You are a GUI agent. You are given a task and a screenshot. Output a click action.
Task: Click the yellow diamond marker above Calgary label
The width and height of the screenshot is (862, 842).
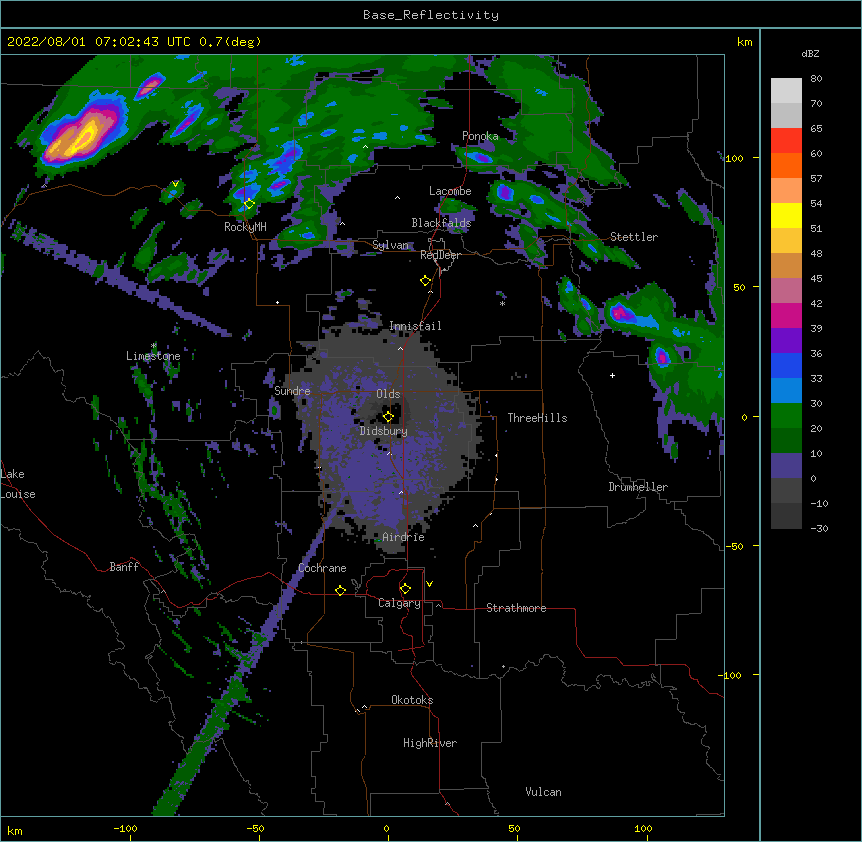click(x=405, y=589)
